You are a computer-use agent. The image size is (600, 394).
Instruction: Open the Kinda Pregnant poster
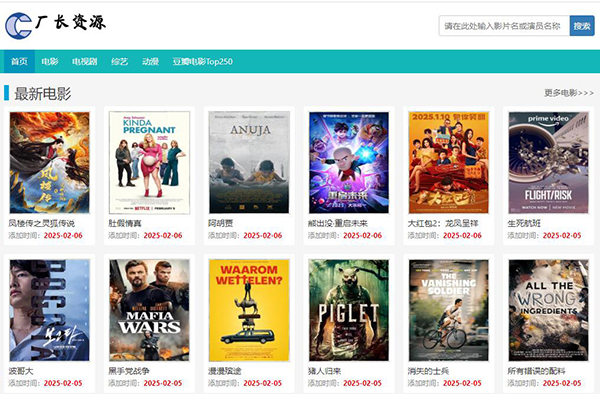[x=149, y=163]
